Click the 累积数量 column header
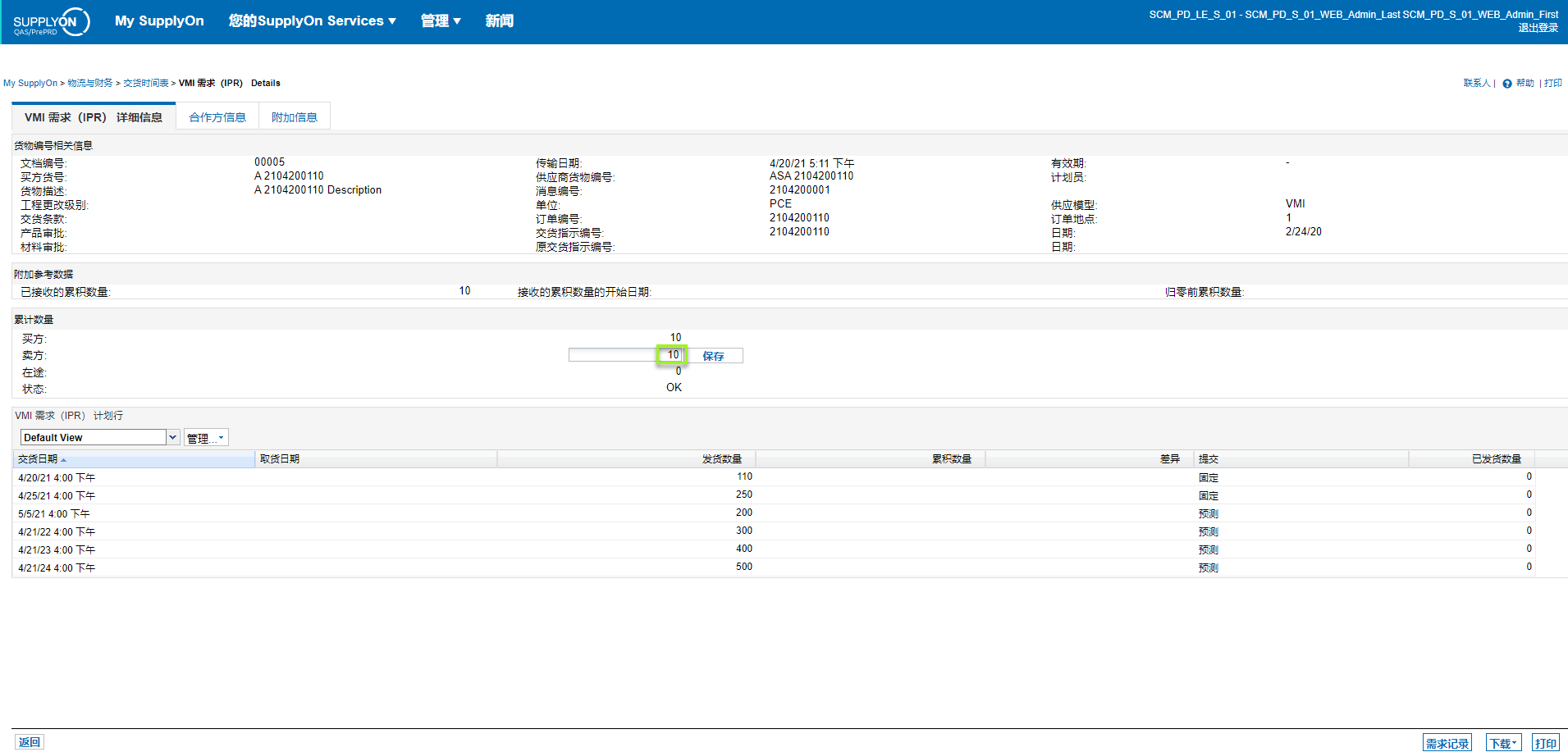Image resolution: width=1568 pixels, height=752 pixels. click(871, 459)
